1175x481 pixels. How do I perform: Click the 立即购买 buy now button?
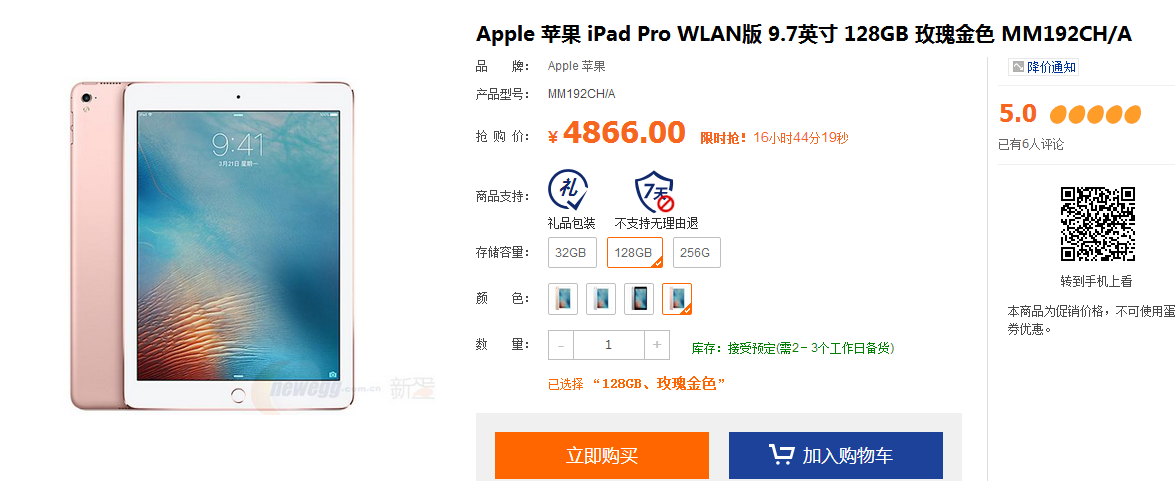(x=602, y=456)
